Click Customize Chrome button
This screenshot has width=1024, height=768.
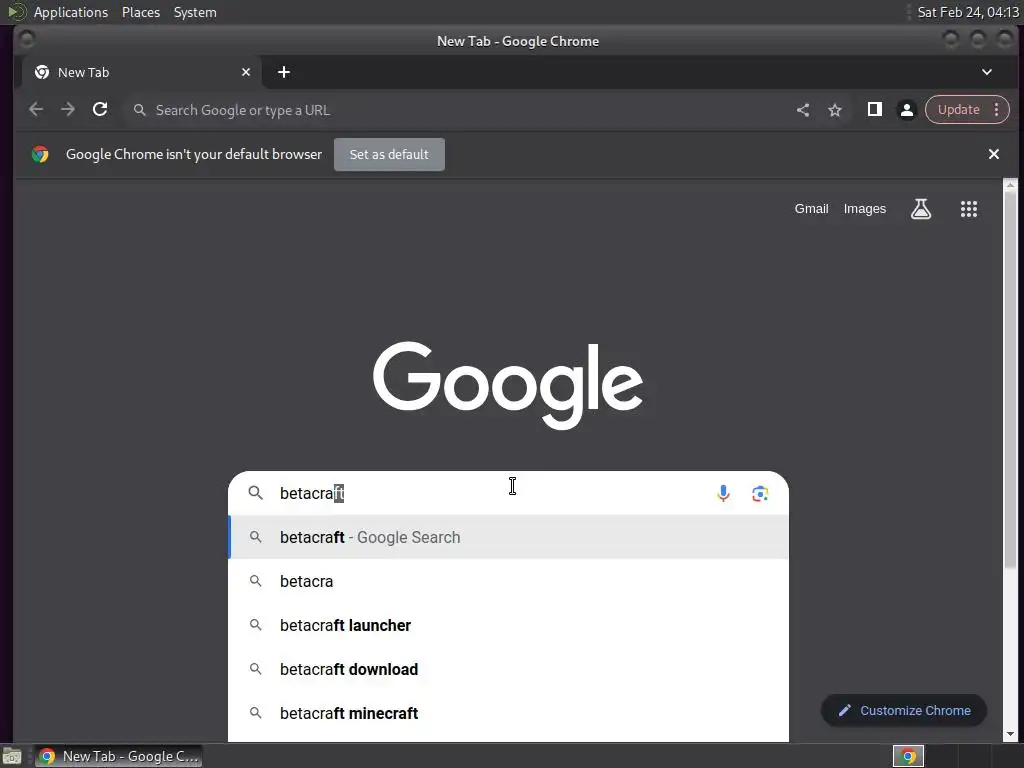[x=904, y=711]
